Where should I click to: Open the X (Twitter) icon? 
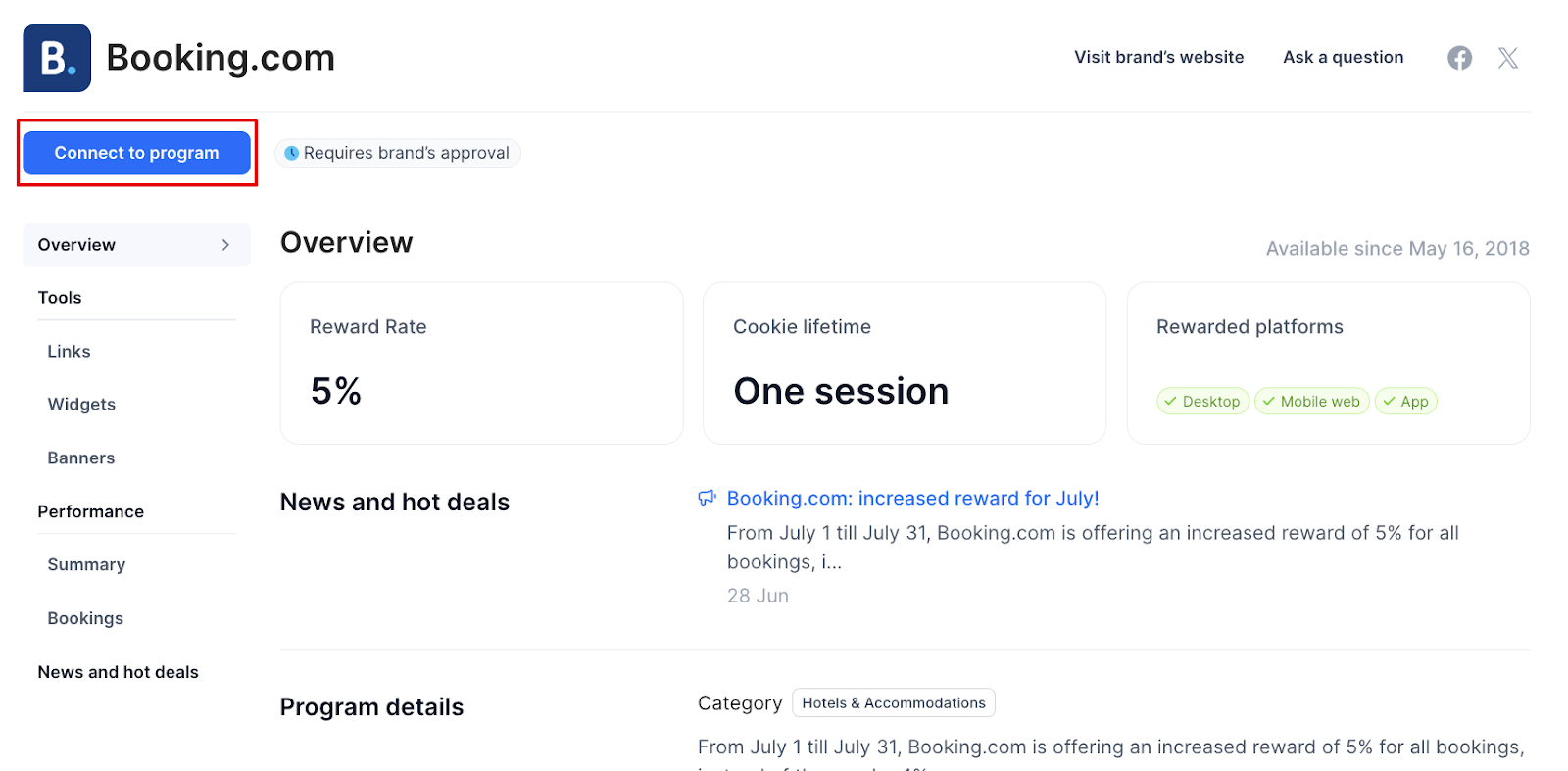1508,58
